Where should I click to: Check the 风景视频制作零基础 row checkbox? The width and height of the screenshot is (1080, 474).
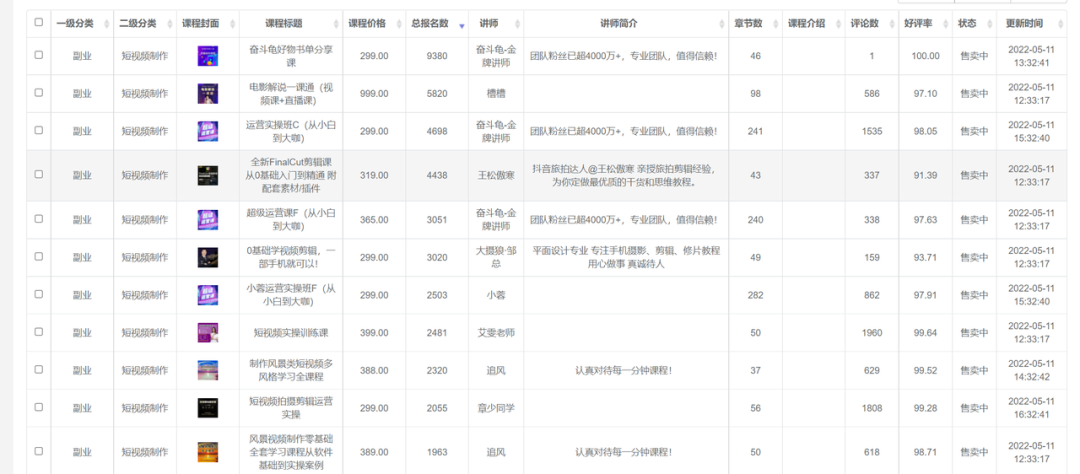(39, 451)
